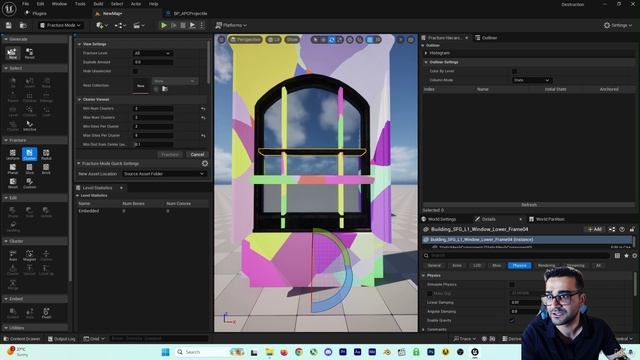The width and height of the screenshot is (640, 360).
Task: Open the Fracture Level dropdown
Action: 153,53
